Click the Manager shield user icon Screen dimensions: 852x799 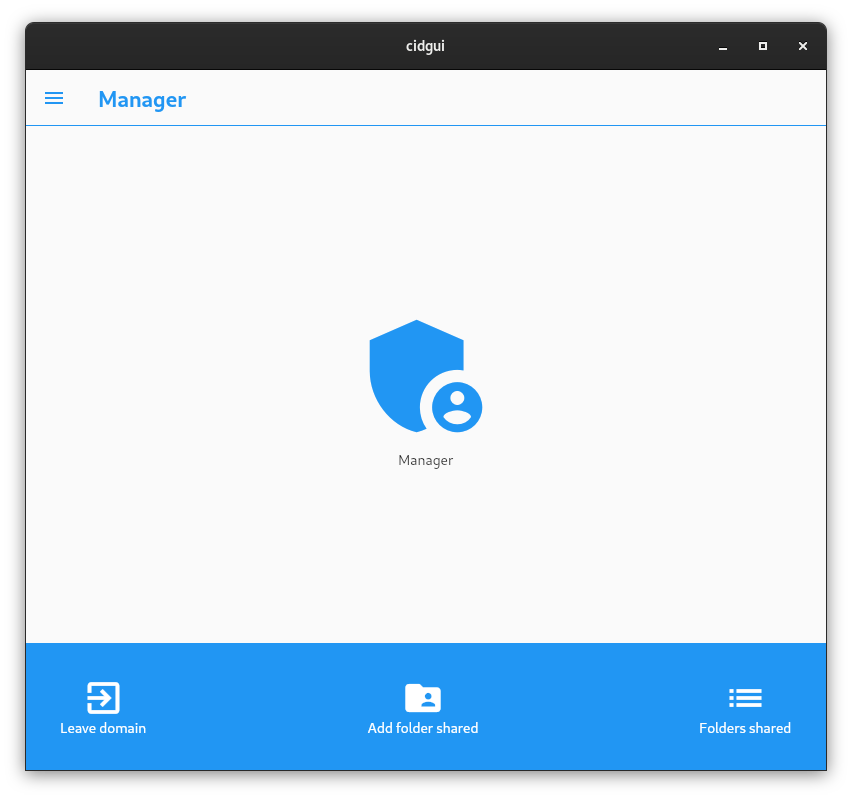pyautogui.click(x=425, y=376)
